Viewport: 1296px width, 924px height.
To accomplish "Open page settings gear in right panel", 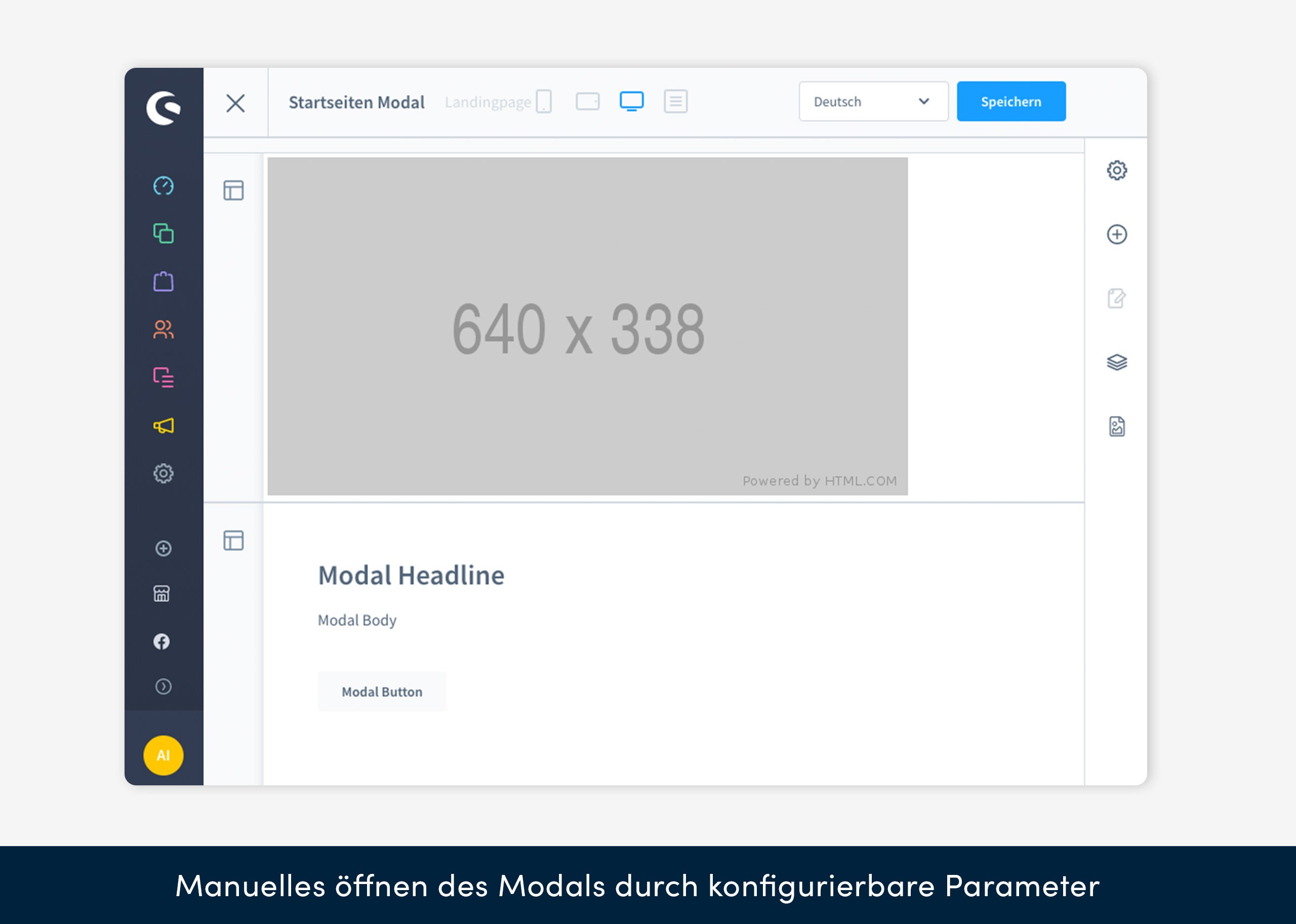I will (1117, 170).
